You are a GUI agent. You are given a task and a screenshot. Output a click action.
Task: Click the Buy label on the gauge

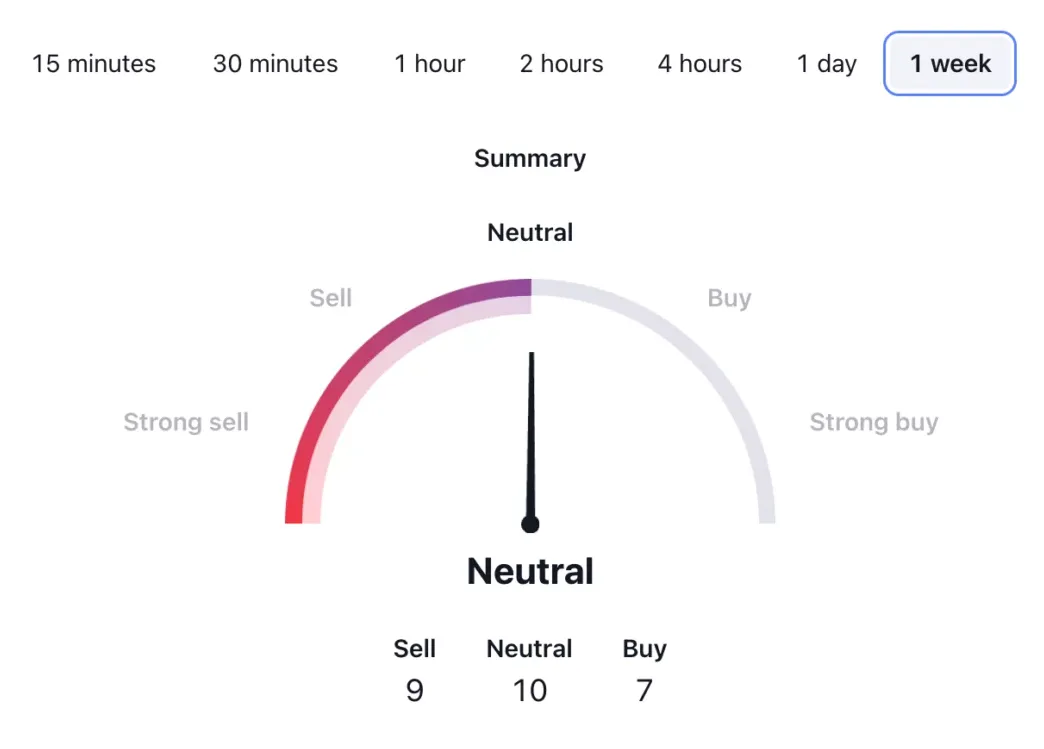coord(729,297)
